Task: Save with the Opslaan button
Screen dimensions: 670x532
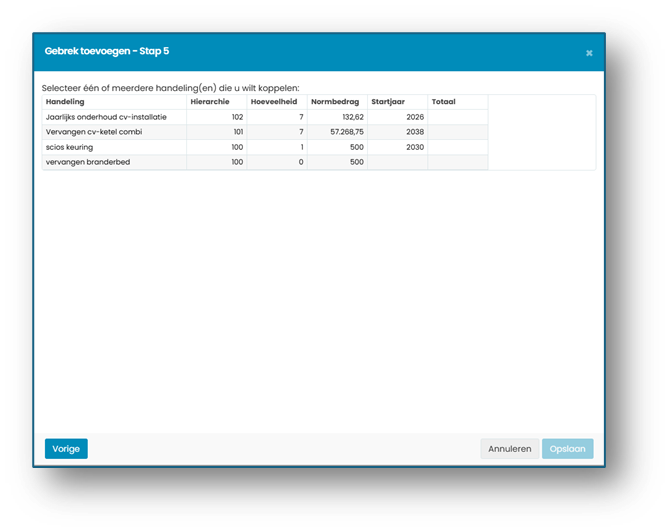Action: click(x=567, y=449)
